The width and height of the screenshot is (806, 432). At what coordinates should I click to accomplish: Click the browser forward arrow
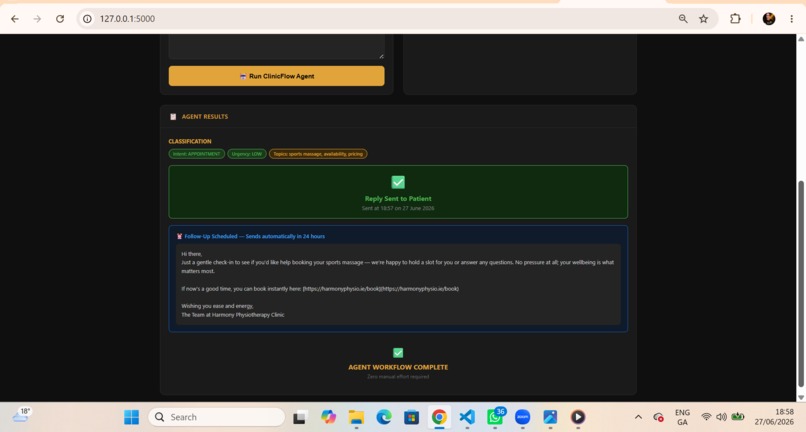tap(37, 19)
